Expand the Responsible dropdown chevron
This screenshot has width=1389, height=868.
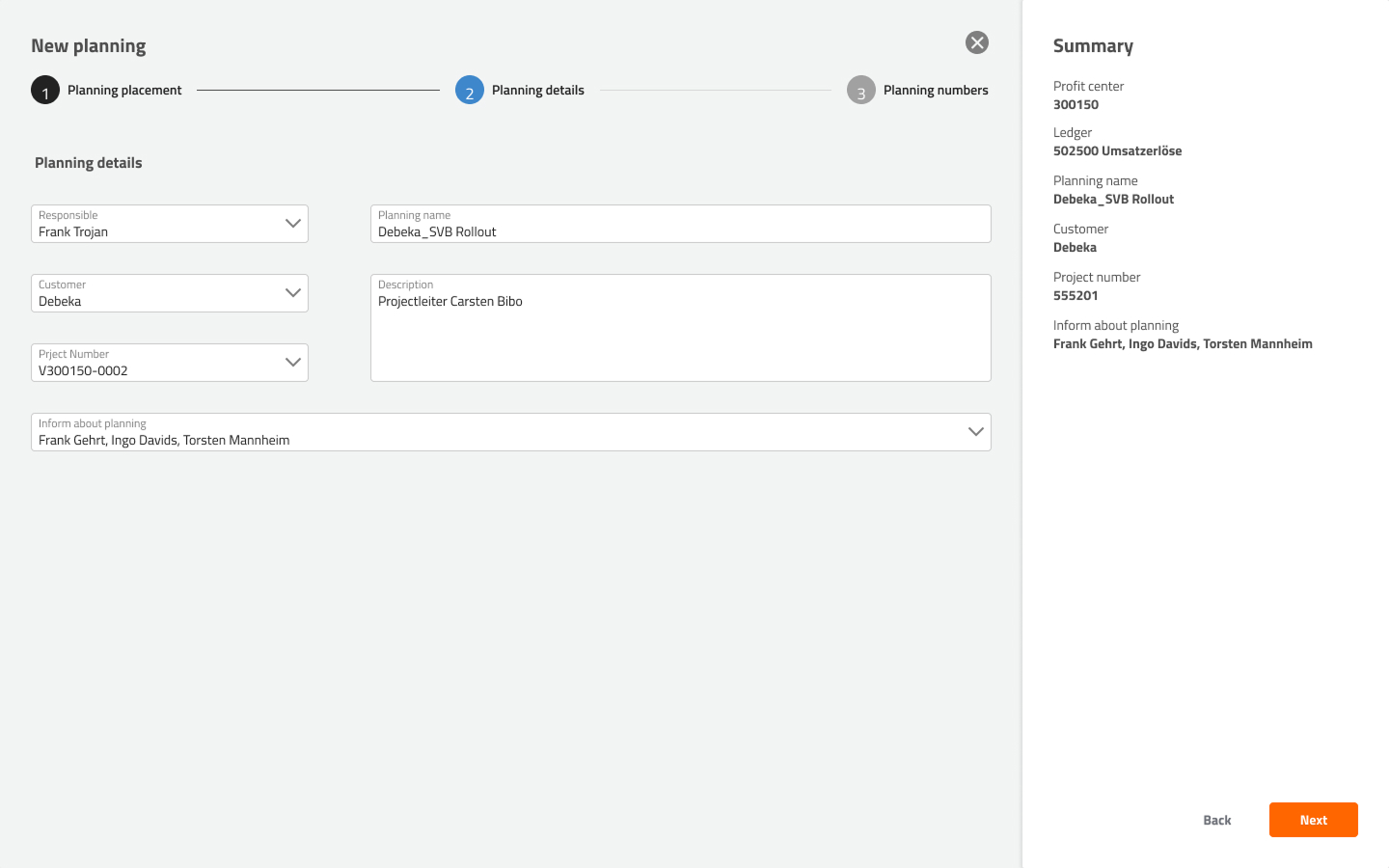pyautogui.click(x=292, y=224)
